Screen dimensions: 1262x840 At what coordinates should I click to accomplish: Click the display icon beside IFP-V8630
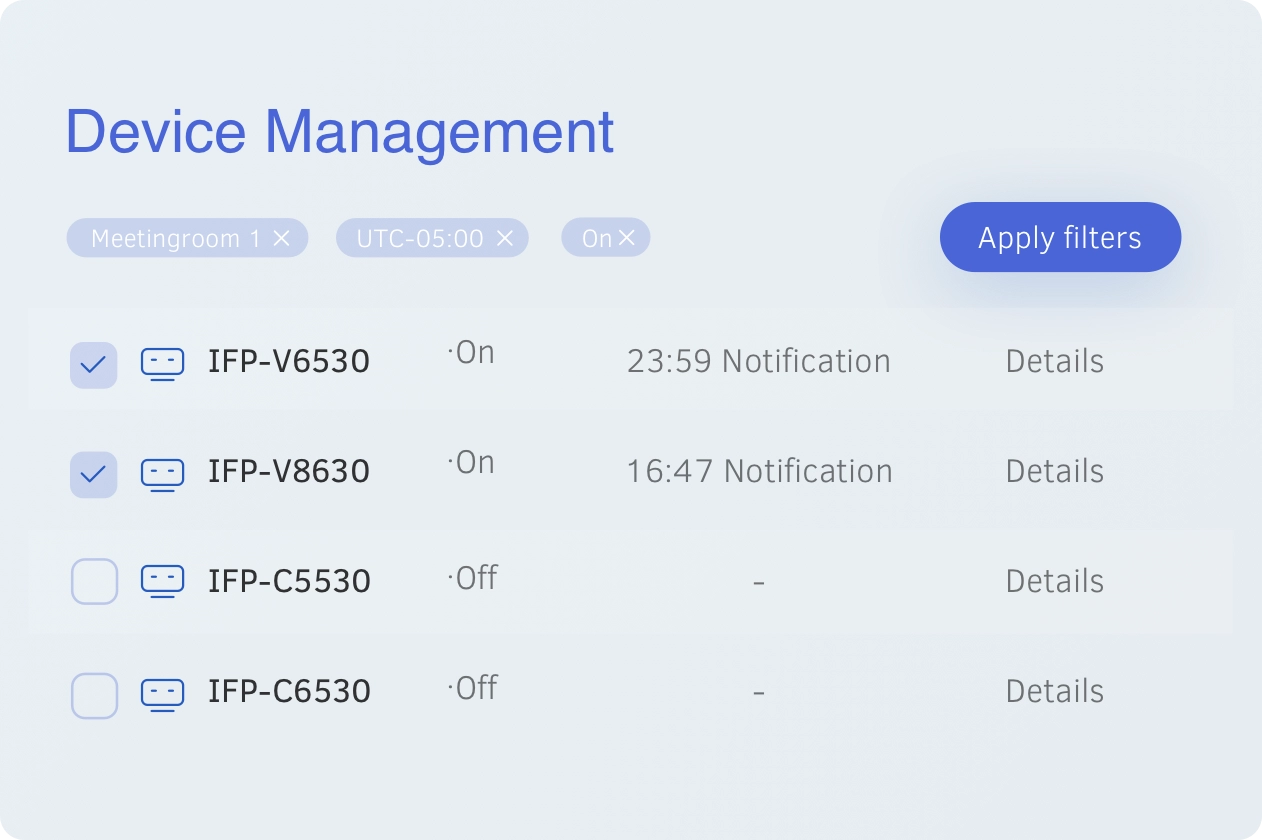162,474
